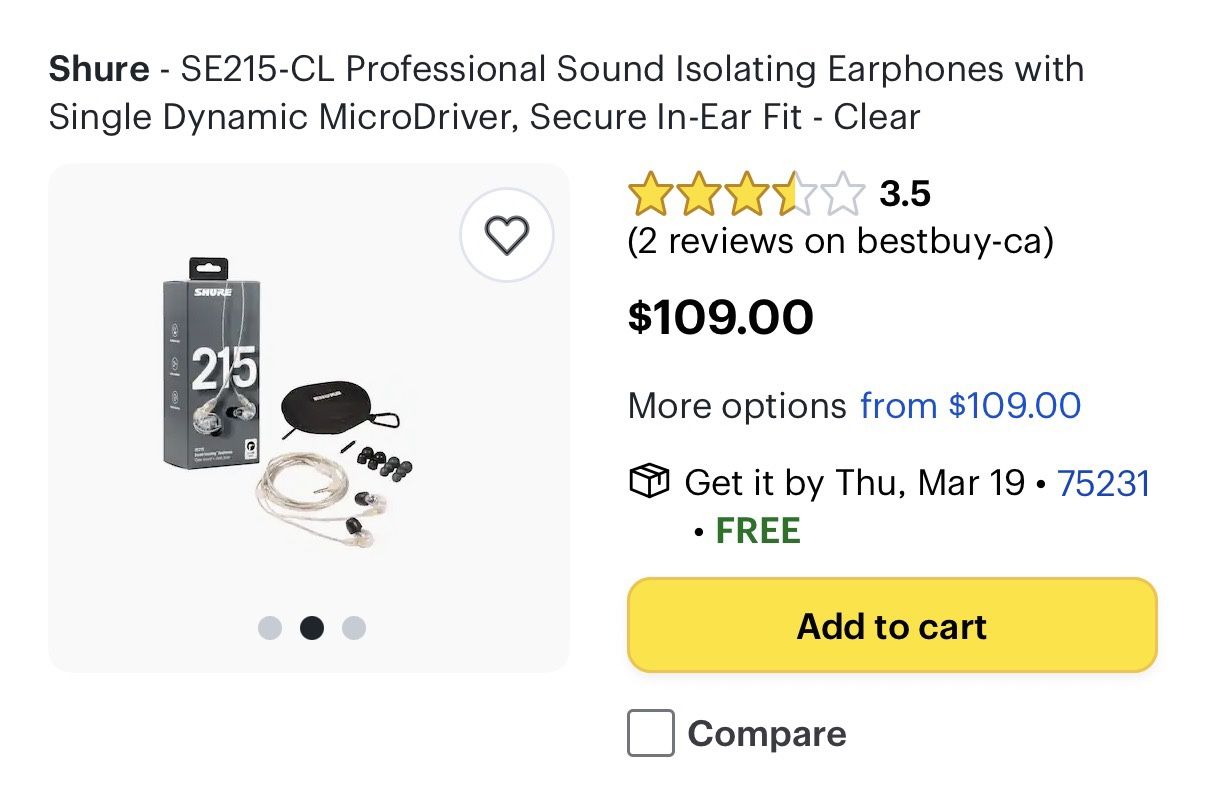This screenshot has height=802, width=1206.
Task: Open the "from $109.00" options link
Action: coord(970,406)
